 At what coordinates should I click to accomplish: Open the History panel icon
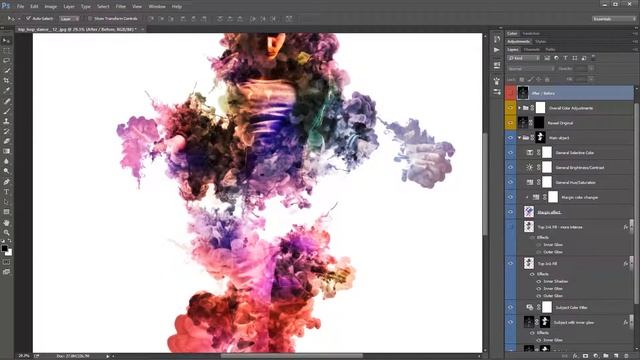[497, 39]
